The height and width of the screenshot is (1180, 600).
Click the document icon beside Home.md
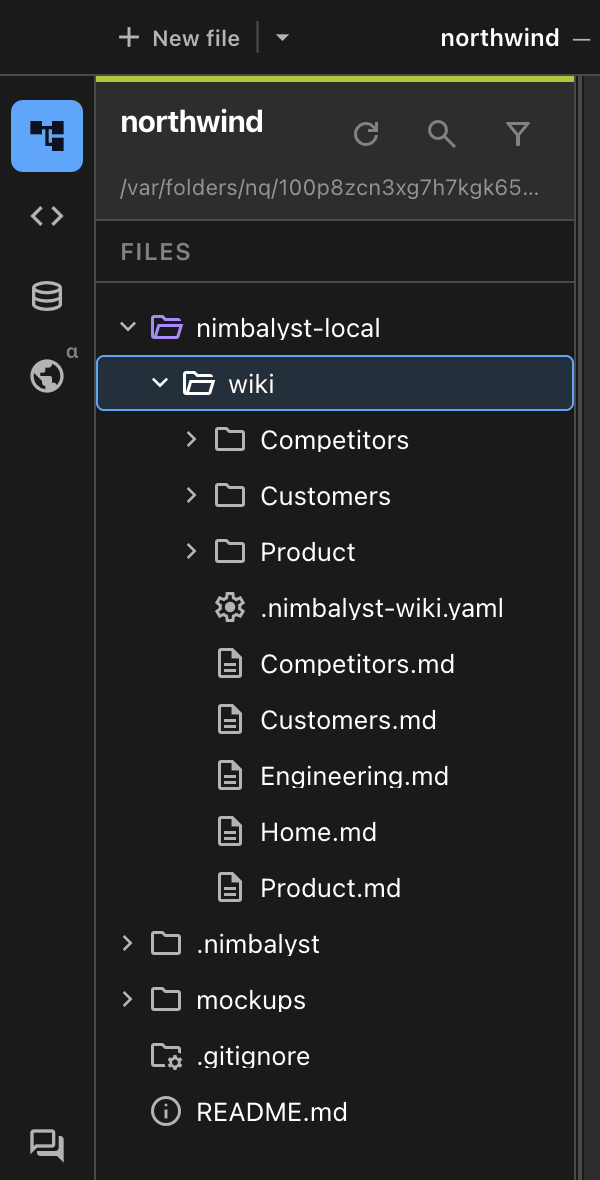click(230, 832)
